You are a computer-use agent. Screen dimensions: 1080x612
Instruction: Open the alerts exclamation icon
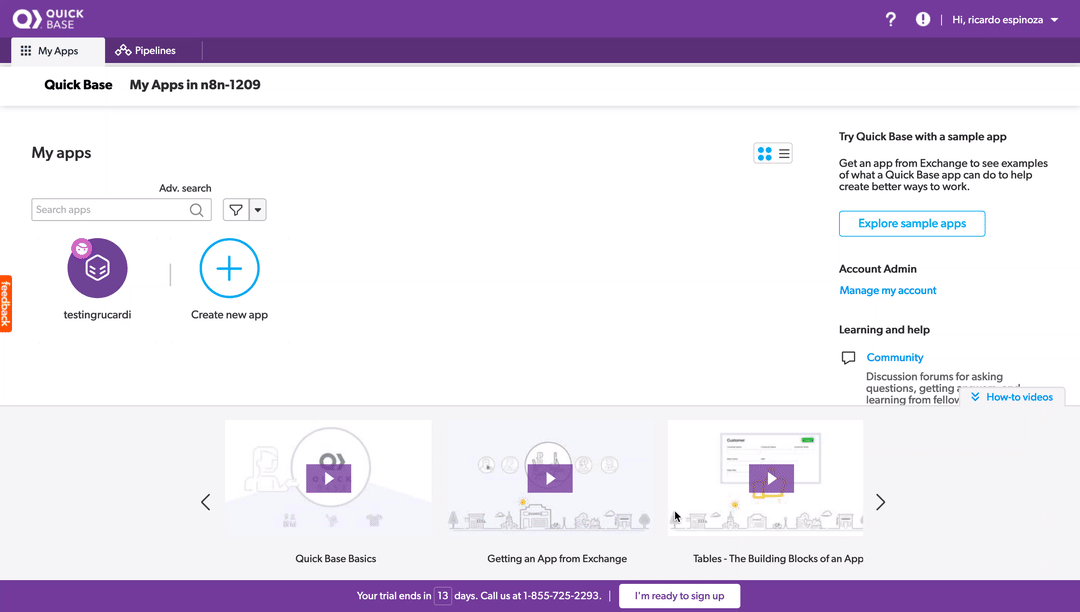[x=922, y=19]
